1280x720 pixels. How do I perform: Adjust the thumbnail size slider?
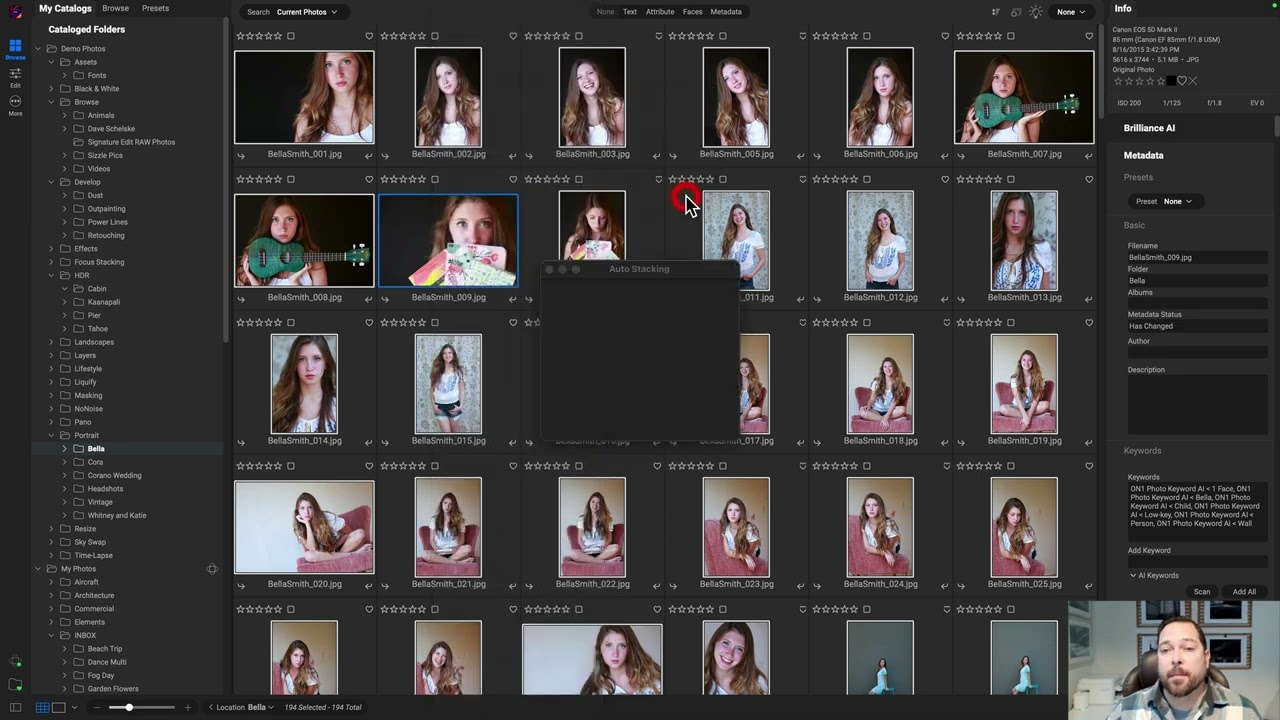(x=129, y=707)
